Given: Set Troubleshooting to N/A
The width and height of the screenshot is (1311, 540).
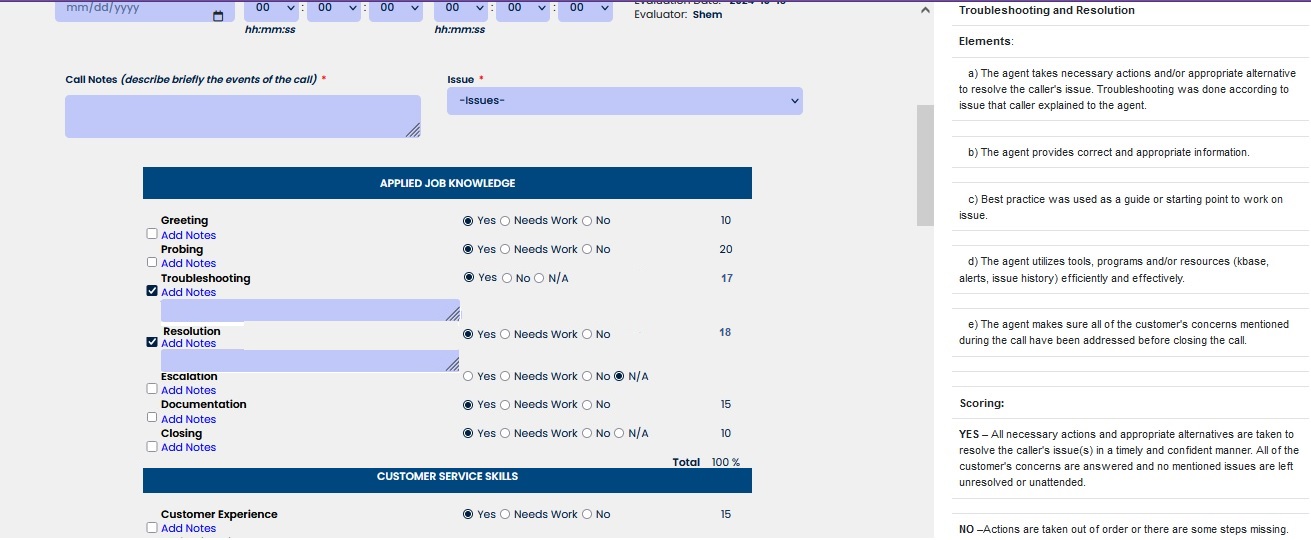Looking at the screenshot, I should (x=540, y=278).
